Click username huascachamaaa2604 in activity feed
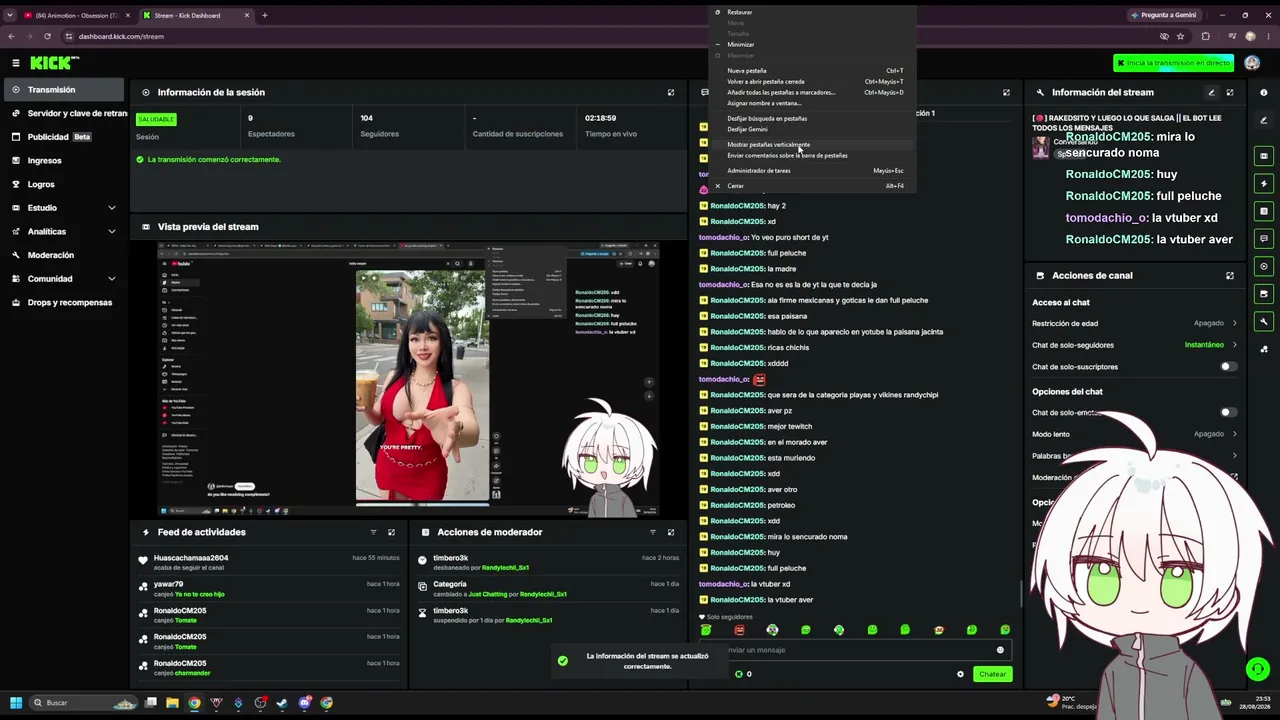This screenshot has height=720, width=1280. 191,558
